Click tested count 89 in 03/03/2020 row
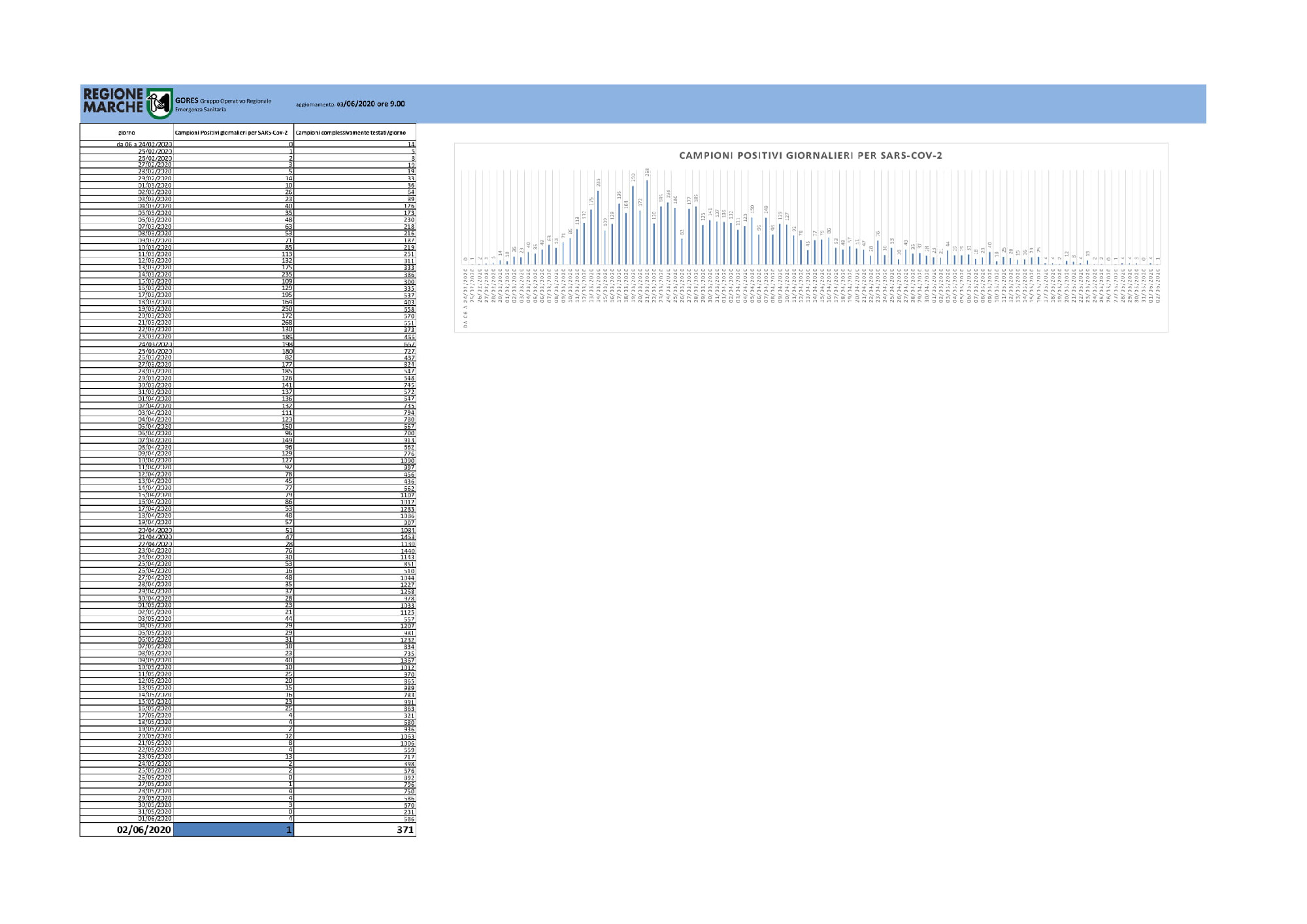Screen dimensions: 1307x924 (x=410, y=199)
